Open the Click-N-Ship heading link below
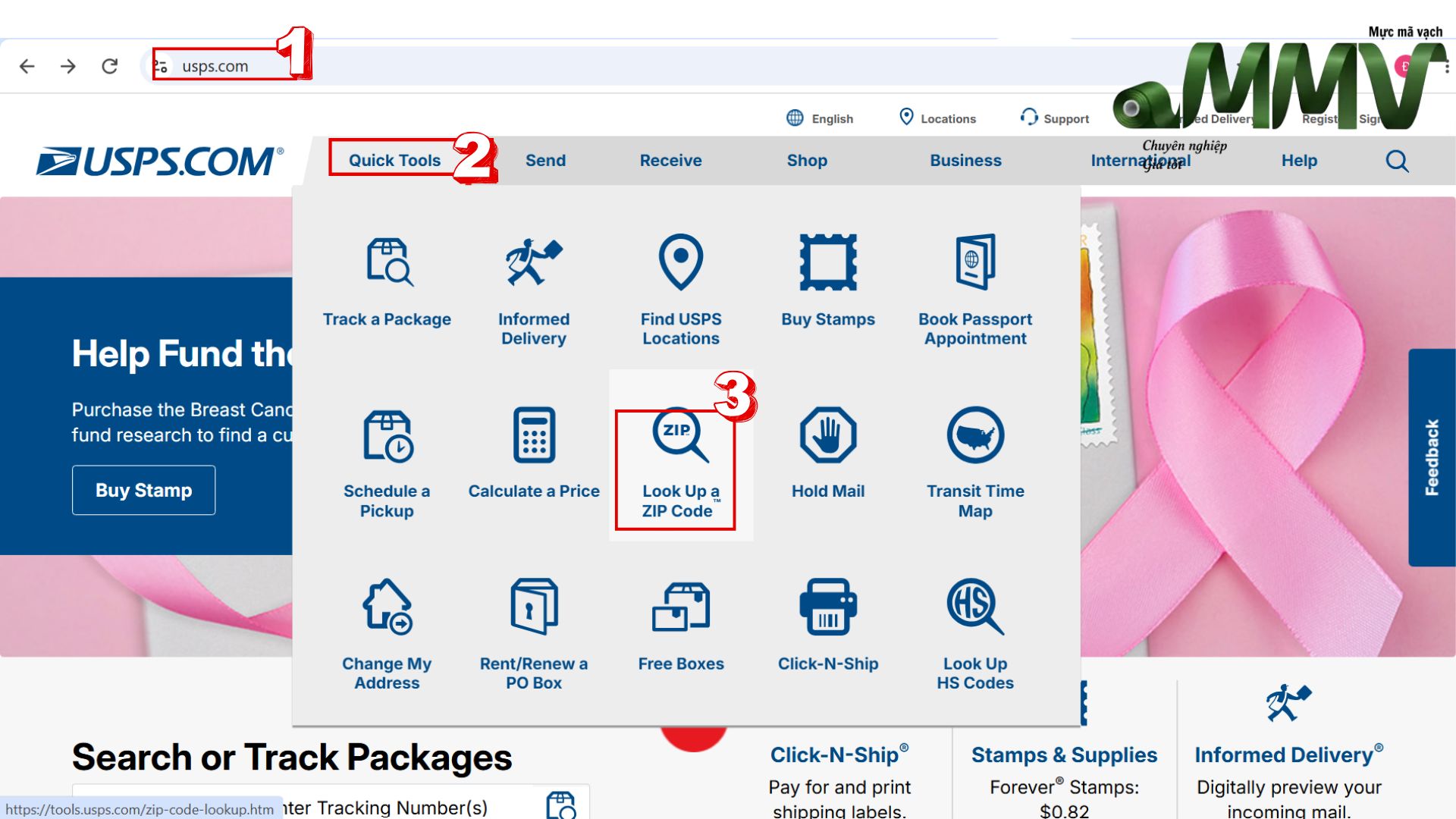The width and height of the screenshot is (1456, 819). tap(839, 755)
